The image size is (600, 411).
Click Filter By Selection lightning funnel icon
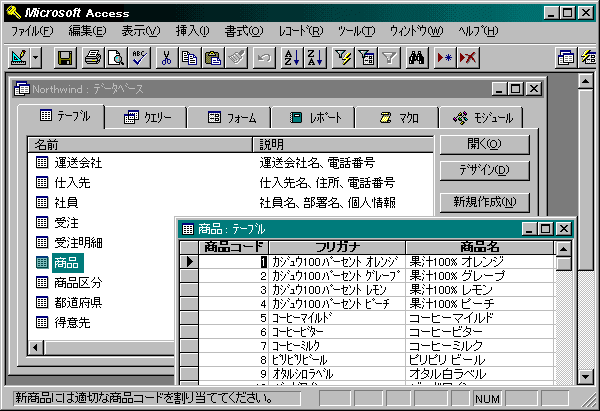(x=343, y=58)
